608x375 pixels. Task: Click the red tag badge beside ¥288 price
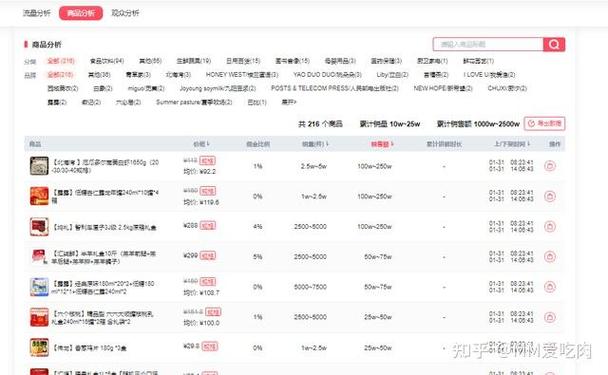click(x=208, y=226)
